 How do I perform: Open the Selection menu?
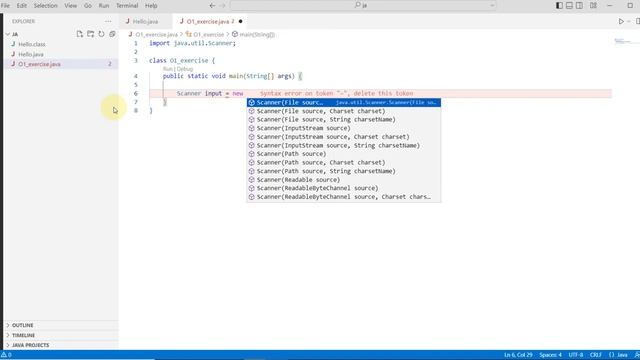click(45, 6)
